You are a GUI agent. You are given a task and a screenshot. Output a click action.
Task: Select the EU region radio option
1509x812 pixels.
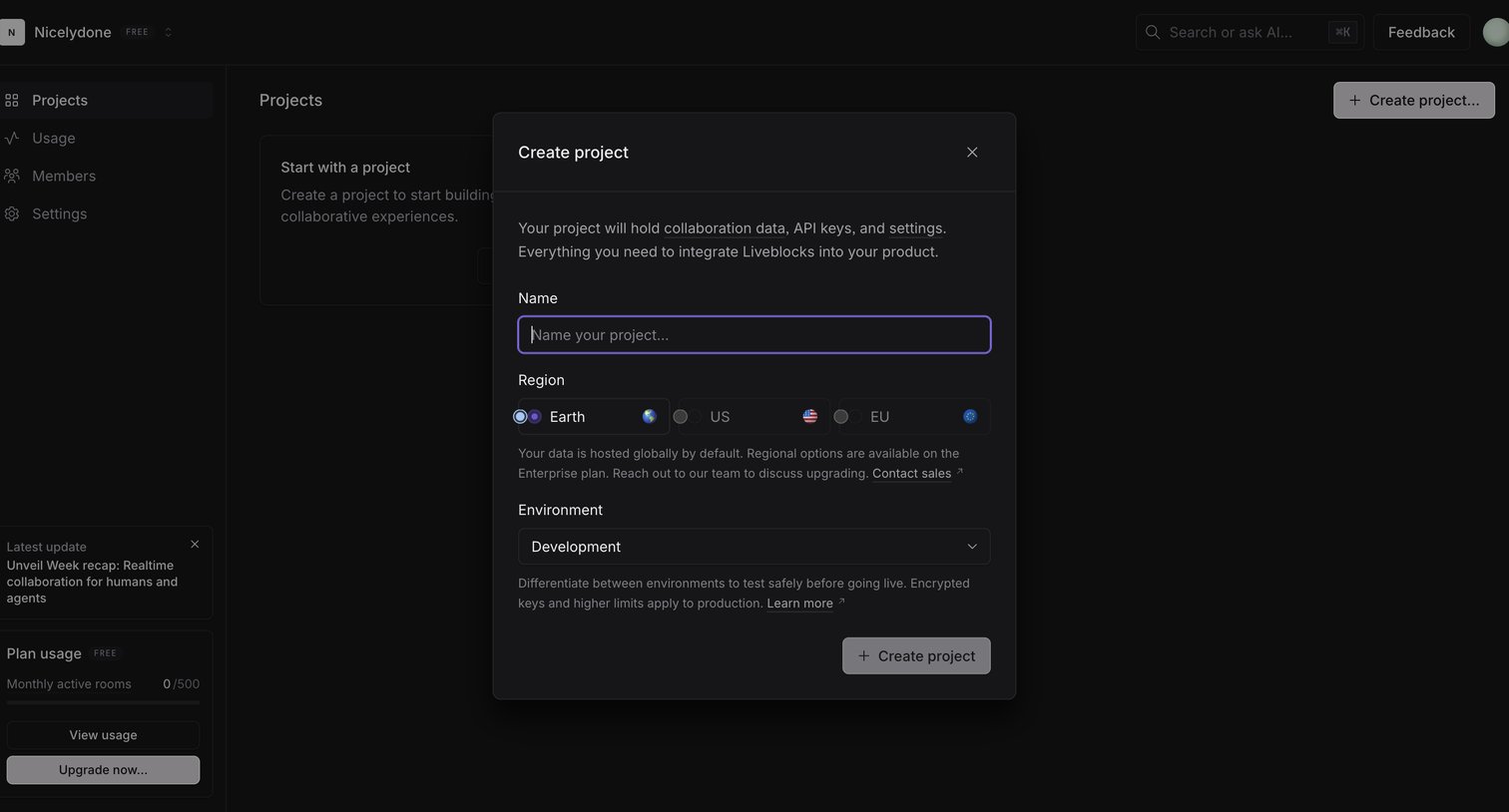[x=914, y=417]
